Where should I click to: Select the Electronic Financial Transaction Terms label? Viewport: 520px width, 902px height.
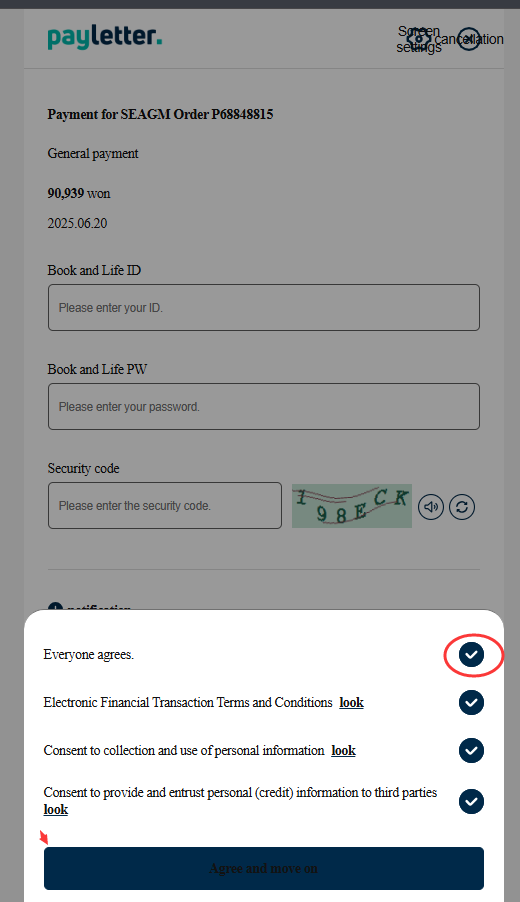pyautogui.click(x=188, y=702)
